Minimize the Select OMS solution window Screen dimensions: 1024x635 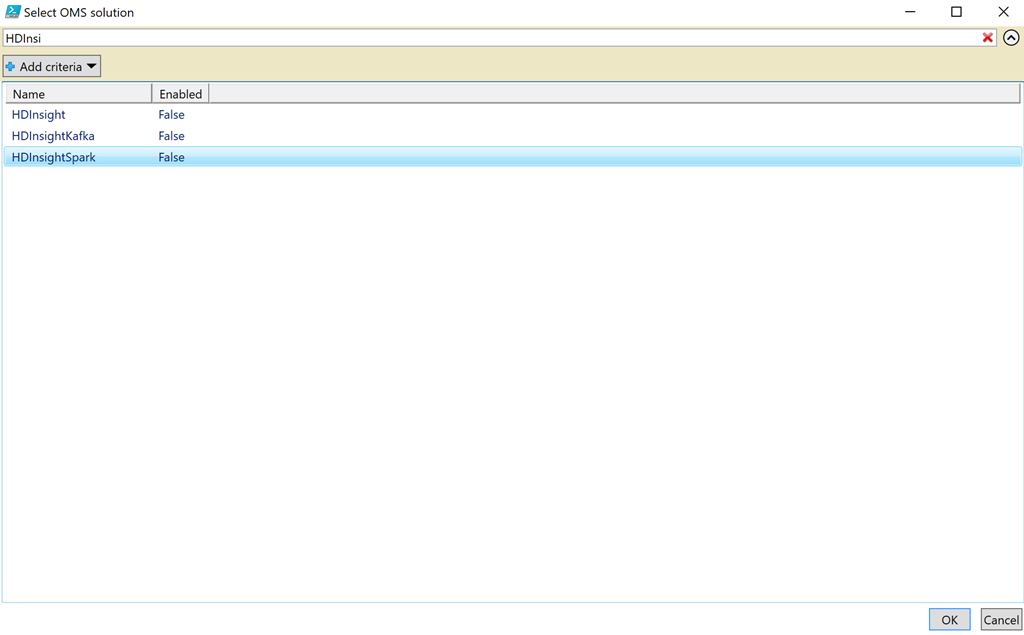point(910,12)
